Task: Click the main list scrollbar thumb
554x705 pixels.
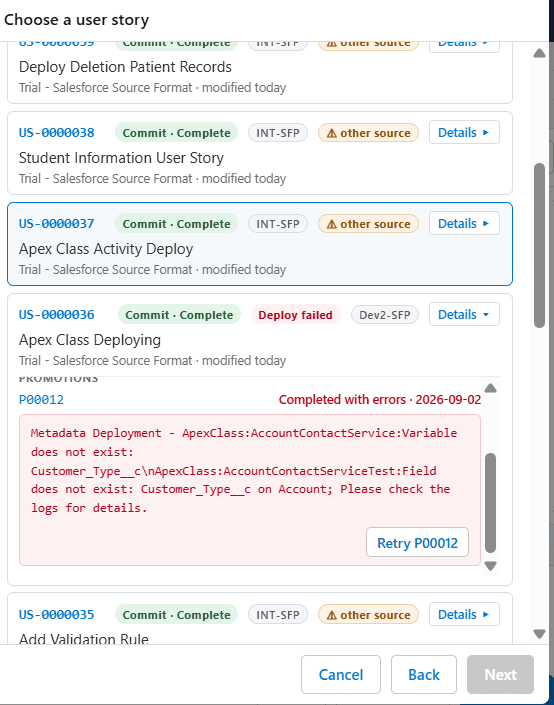Action: click(x=540, y=245)
